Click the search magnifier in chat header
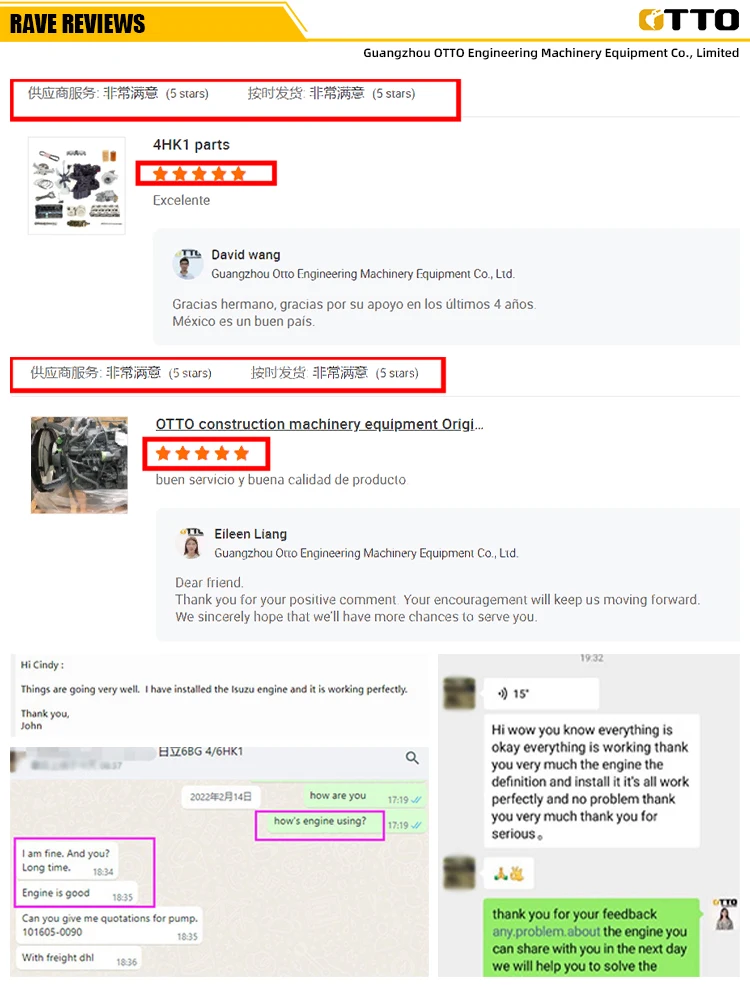Viewport: 750px width, 1007px height. [412, 758]
